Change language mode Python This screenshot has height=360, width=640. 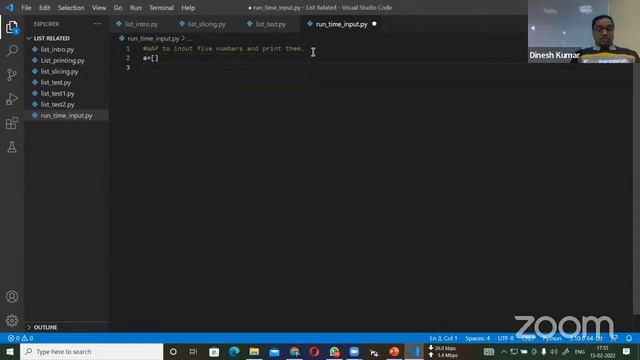point(552,338)
